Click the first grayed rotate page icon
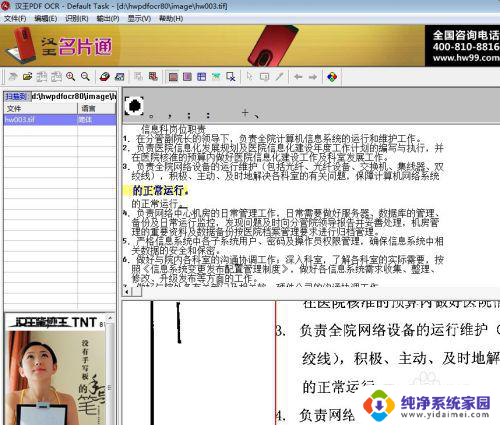This screenshot has height=425, width=500. (x=42, y=77)
